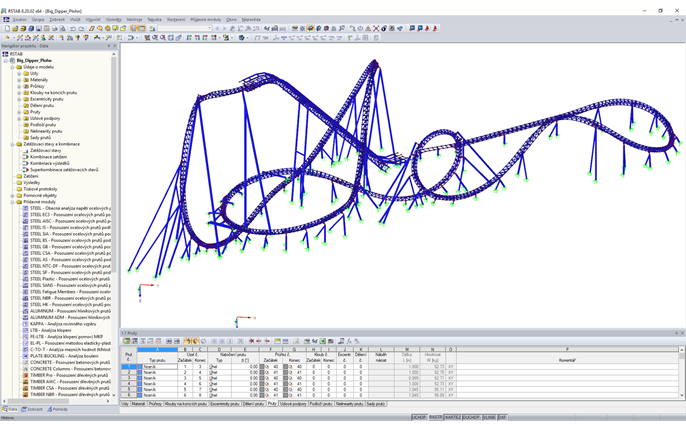Image resolution: width=686 pixels, height=429 pixels.
Task: Click the blue globe view icon in second toolbar
Action: pyautogui.click(x=241, y=38)
